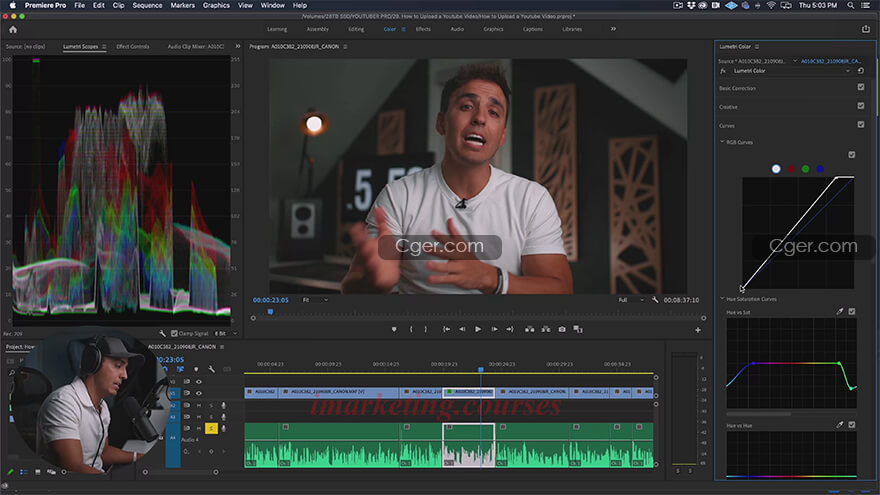Show hidden source panel tabs chevron
Image resolution: width=880 pixels, height=495 pixels.
[237, 46]
